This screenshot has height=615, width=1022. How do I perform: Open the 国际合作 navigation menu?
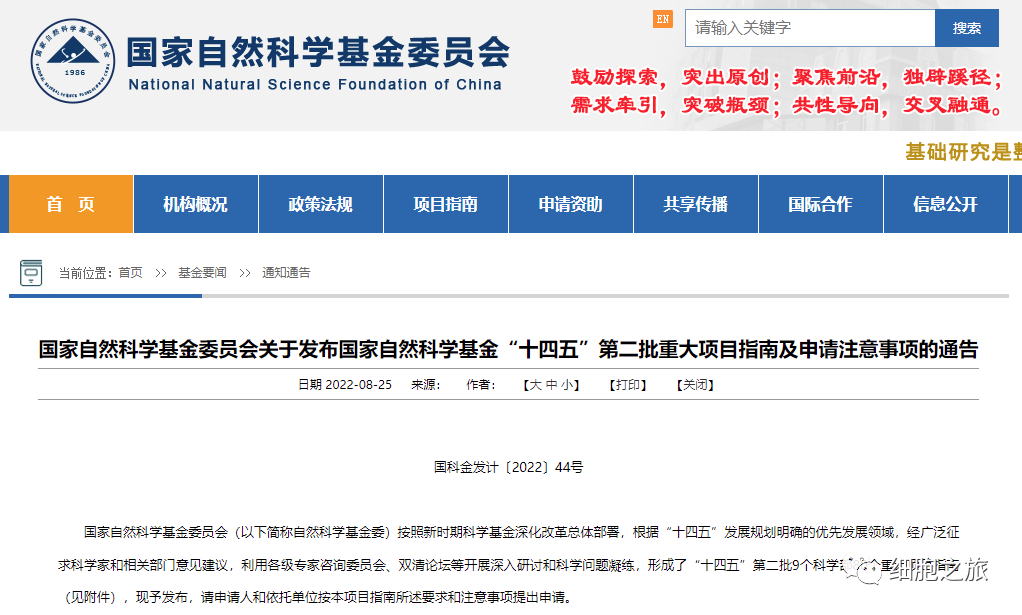[x=820, y=203]
